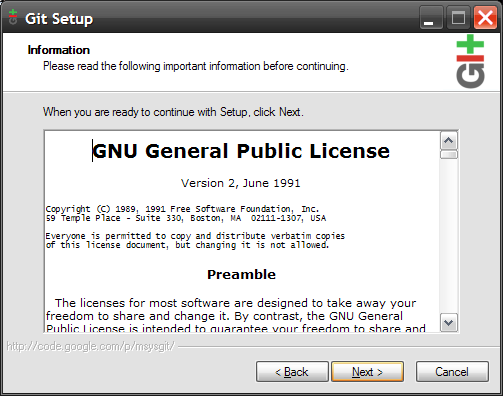Maximize the Git Setup window
503x396 pixels.
(458, 17)
